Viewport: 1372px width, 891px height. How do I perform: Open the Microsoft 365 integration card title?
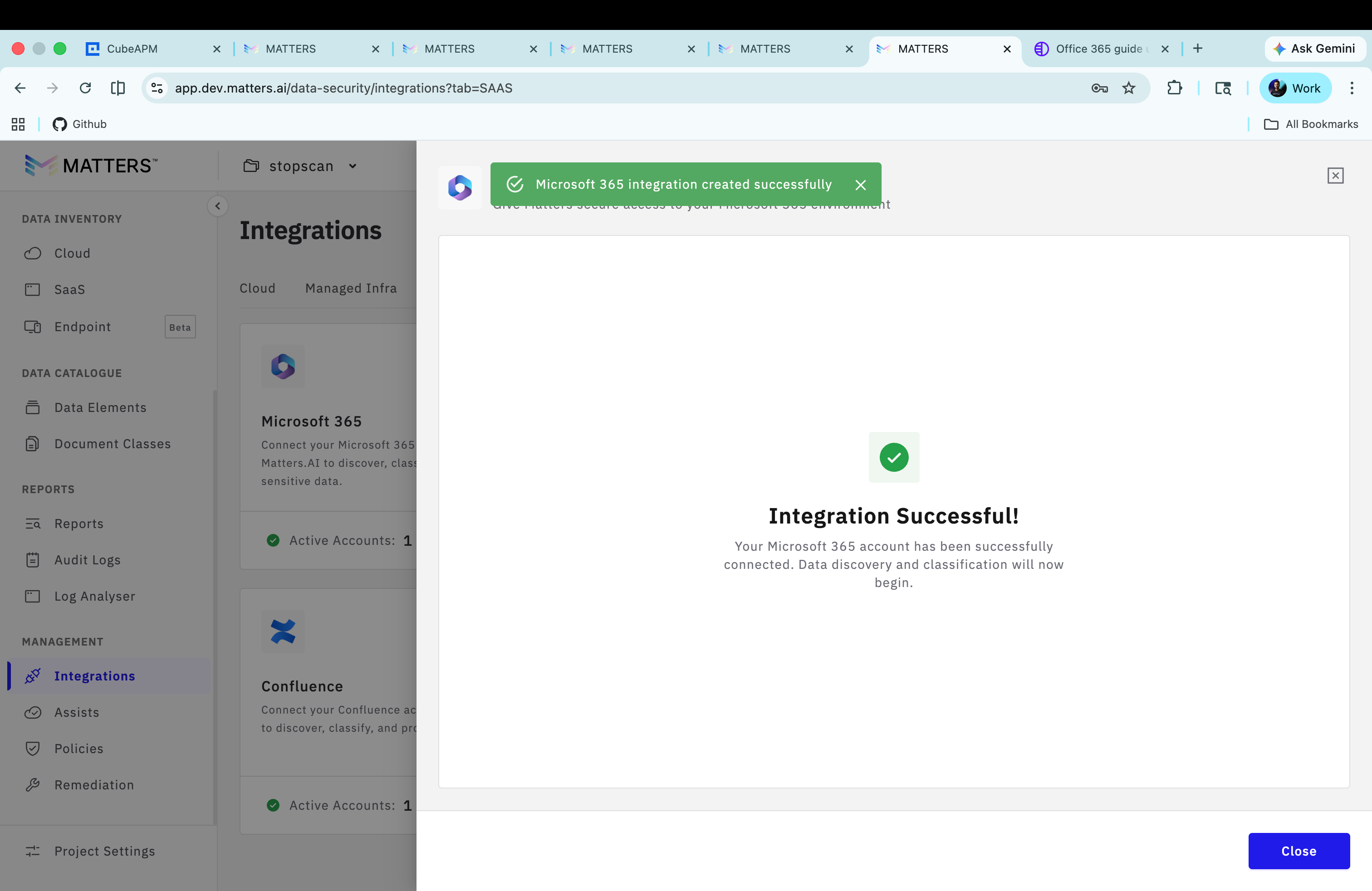311,421
